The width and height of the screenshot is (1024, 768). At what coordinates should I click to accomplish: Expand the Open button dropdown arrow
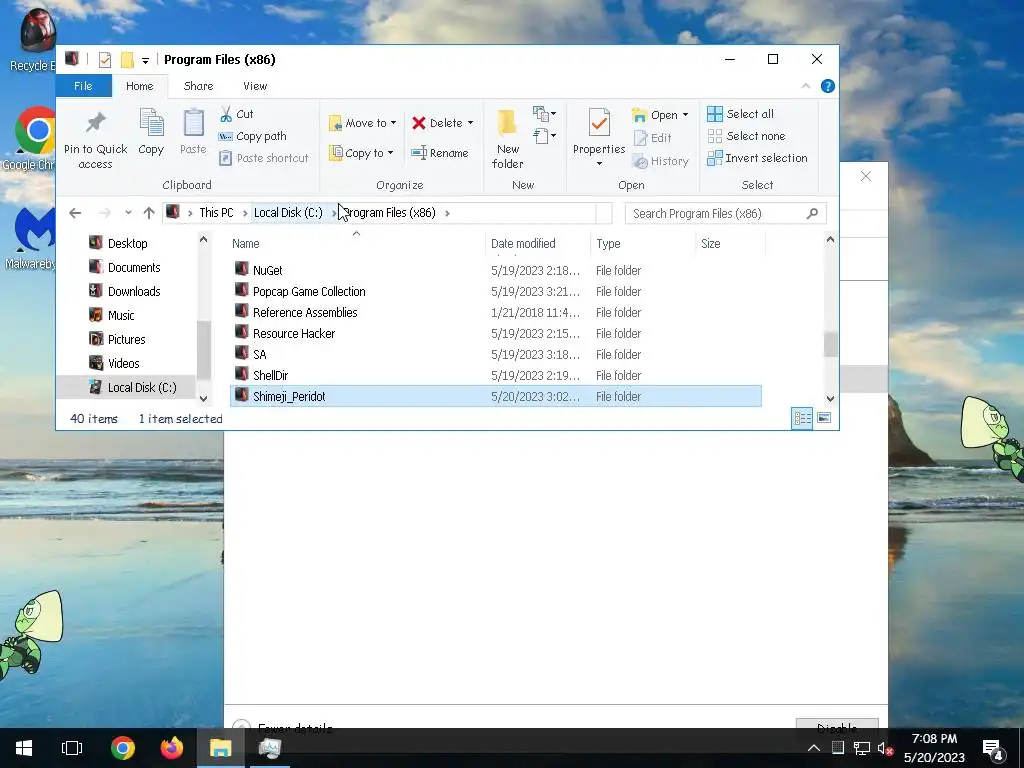[685, 115]
